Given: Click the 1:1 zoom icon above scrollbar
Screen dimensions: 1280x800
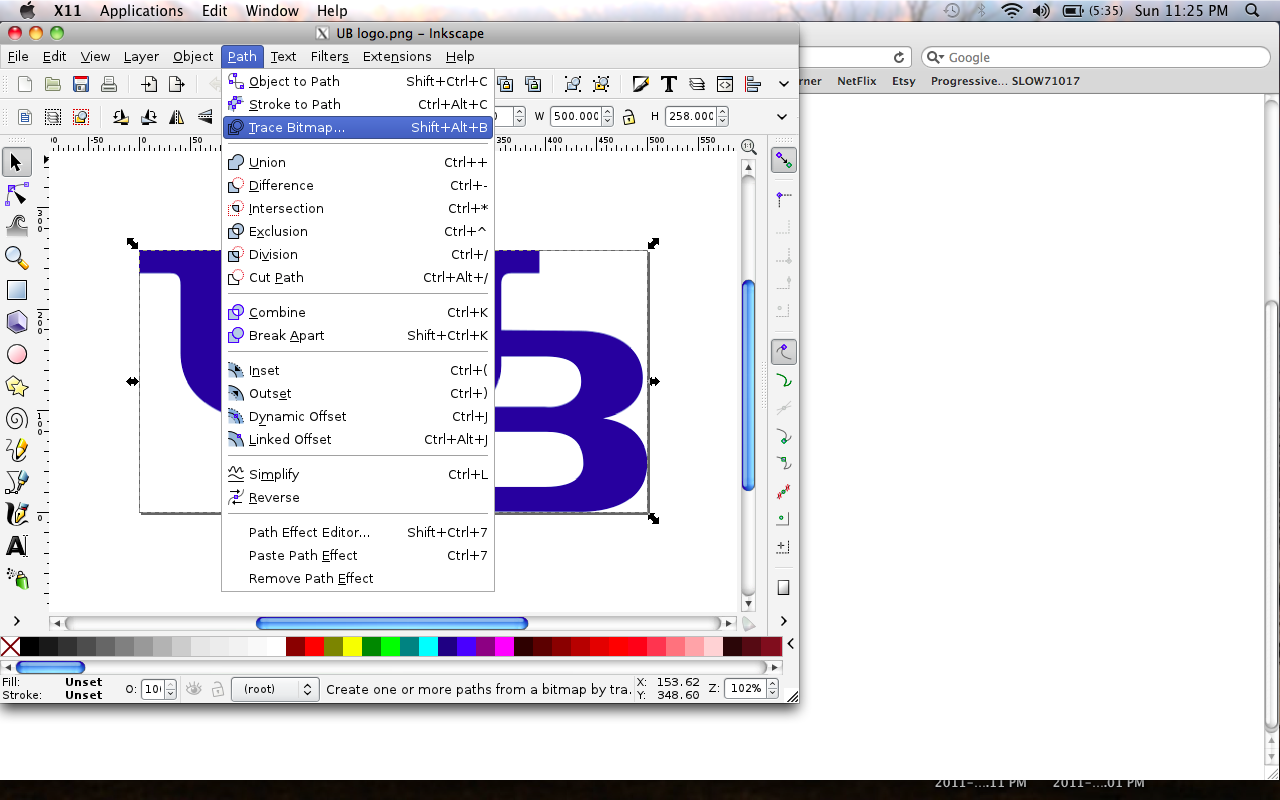Looking at the screenshot, I should pyautogui.click(x=748, y=145).
